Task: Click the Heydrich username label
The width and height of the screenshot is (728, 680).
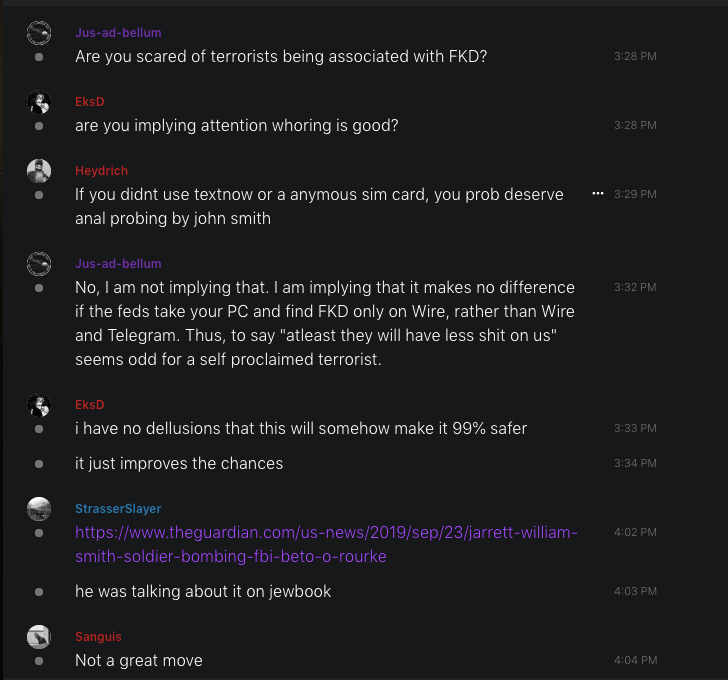Action: [101, 171]
